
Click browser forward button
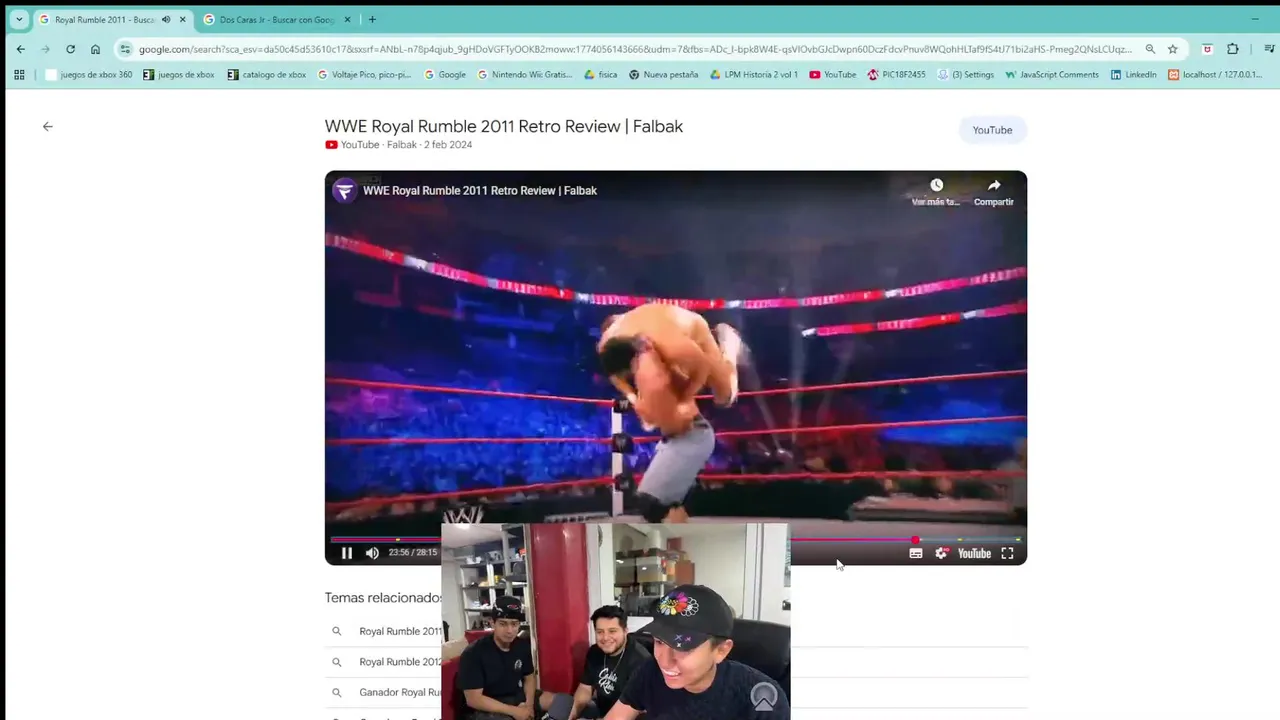click(x=46, y=49)
